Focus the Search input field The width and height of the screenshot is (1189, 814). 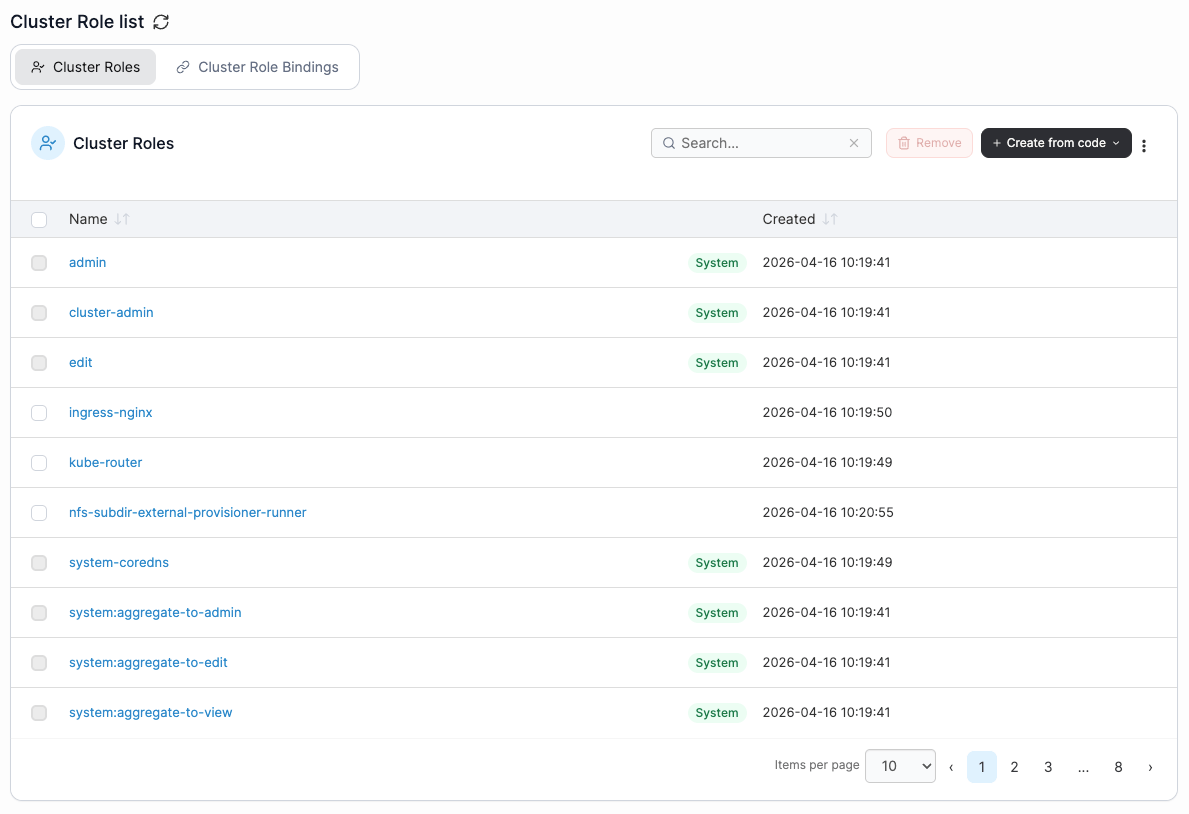coord(761,143)
